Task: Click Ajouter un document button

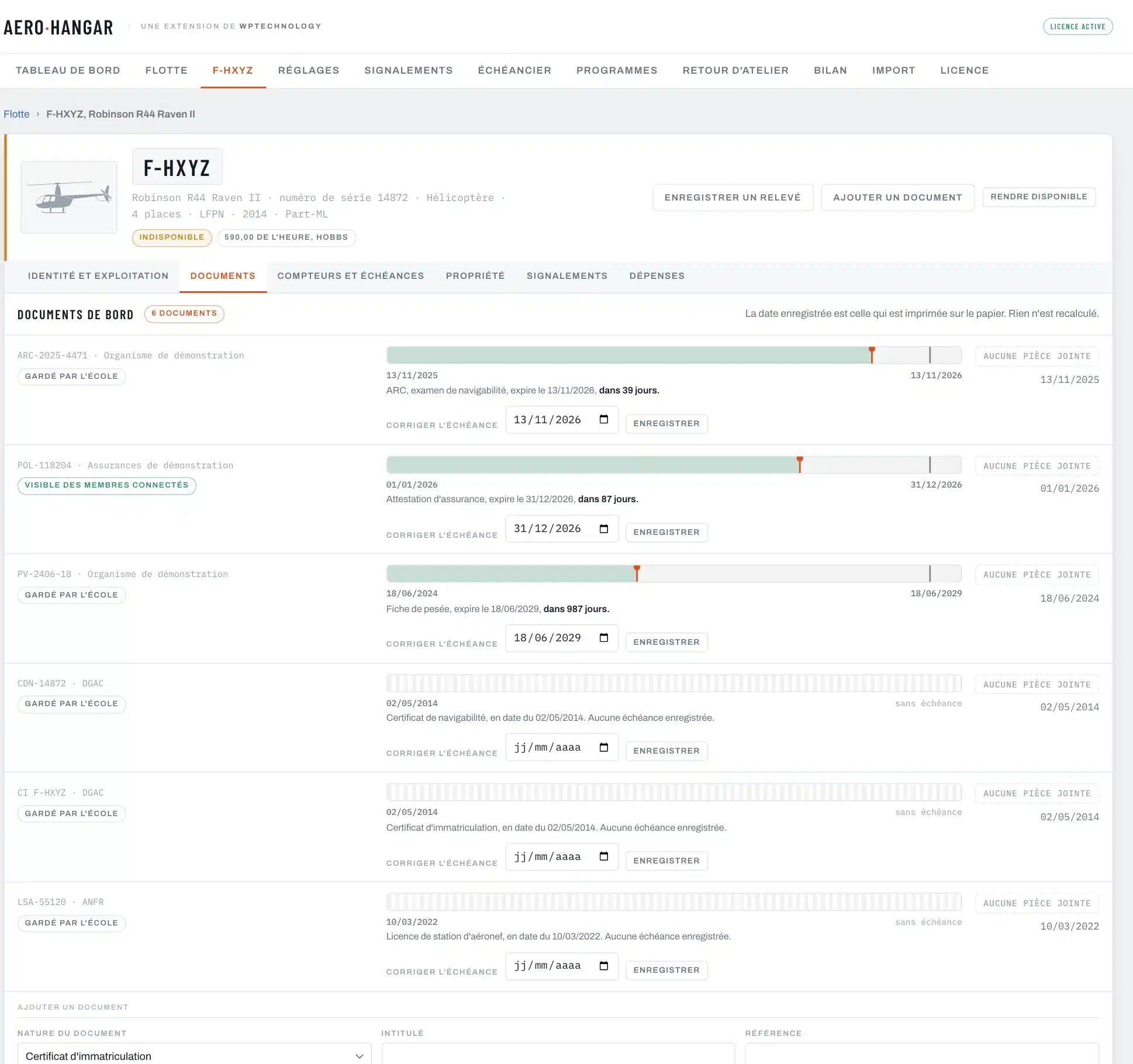Action: (x=897, y=198)
